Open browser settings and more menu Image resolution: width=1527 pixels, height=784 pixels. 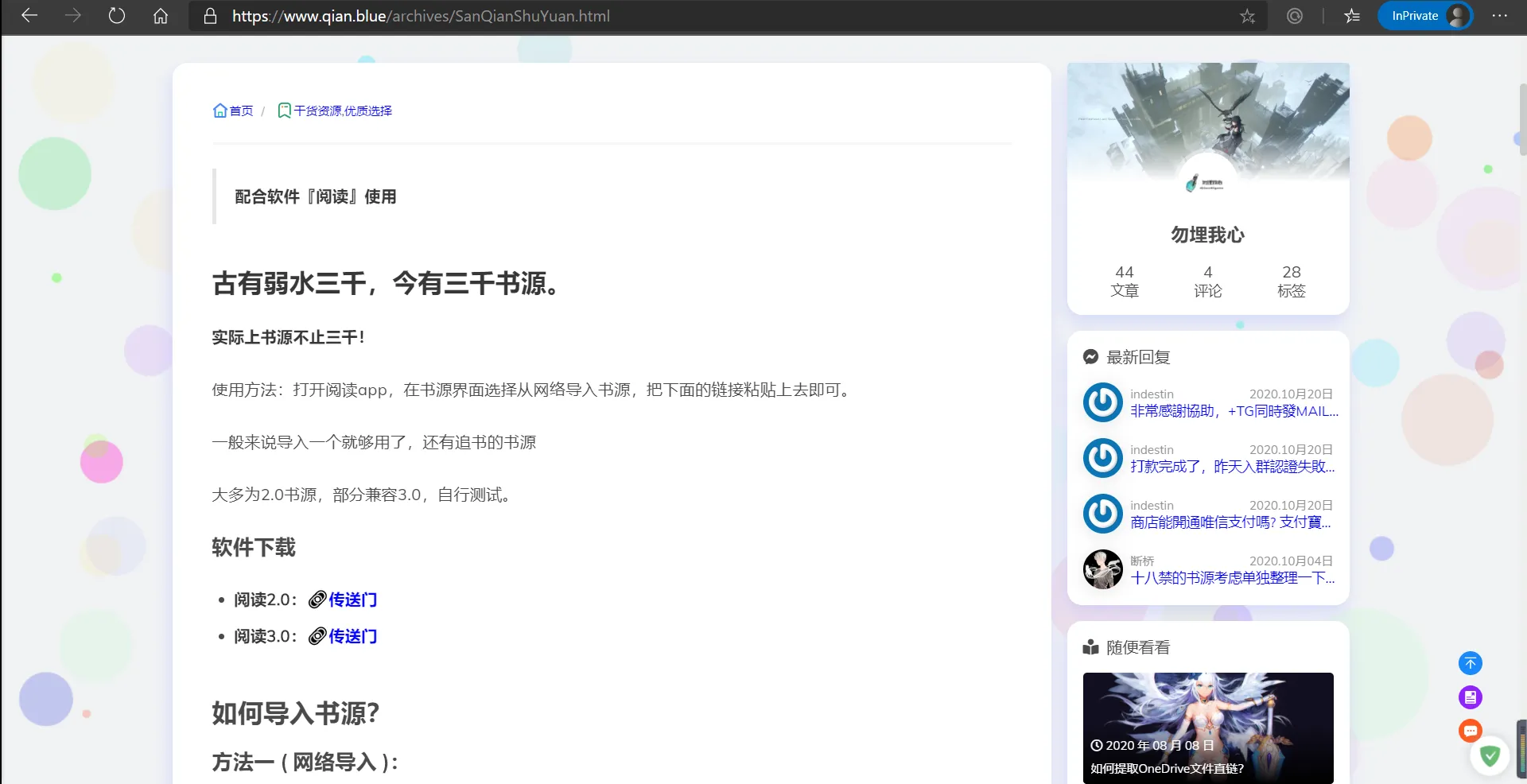(1500, 16)
